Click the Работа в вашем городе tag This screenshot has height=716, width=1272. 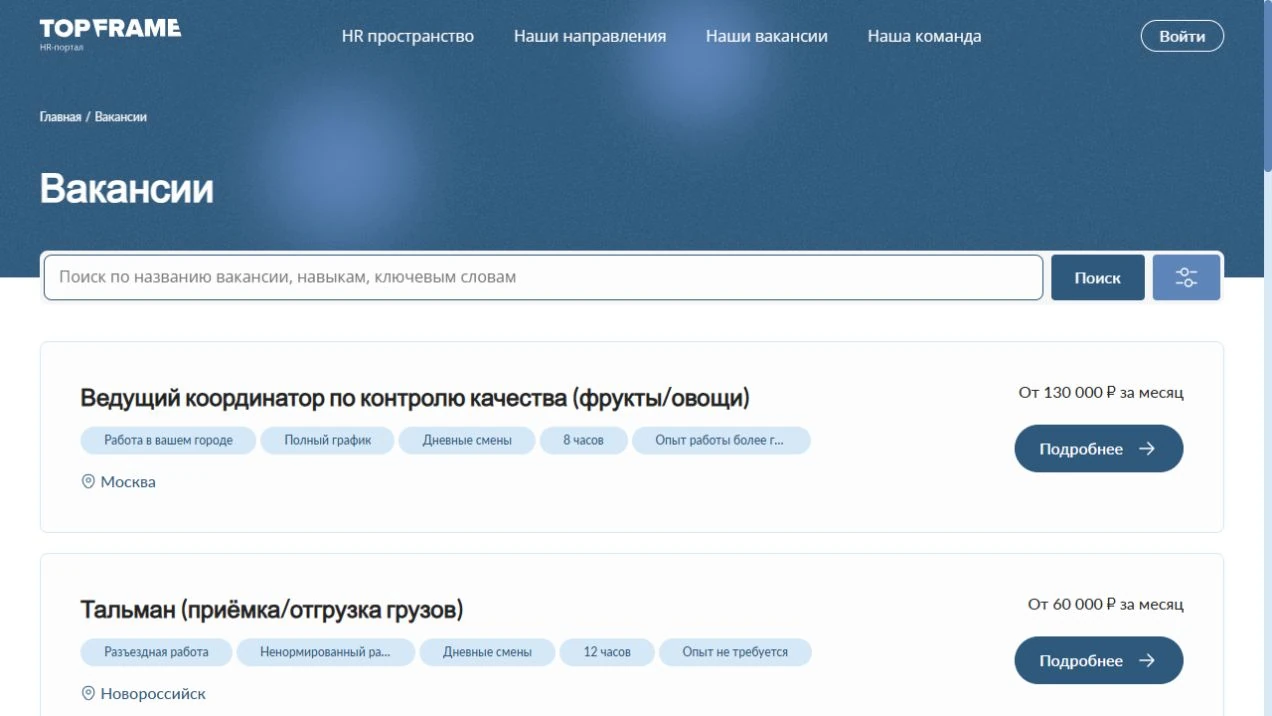click(168, 441)
